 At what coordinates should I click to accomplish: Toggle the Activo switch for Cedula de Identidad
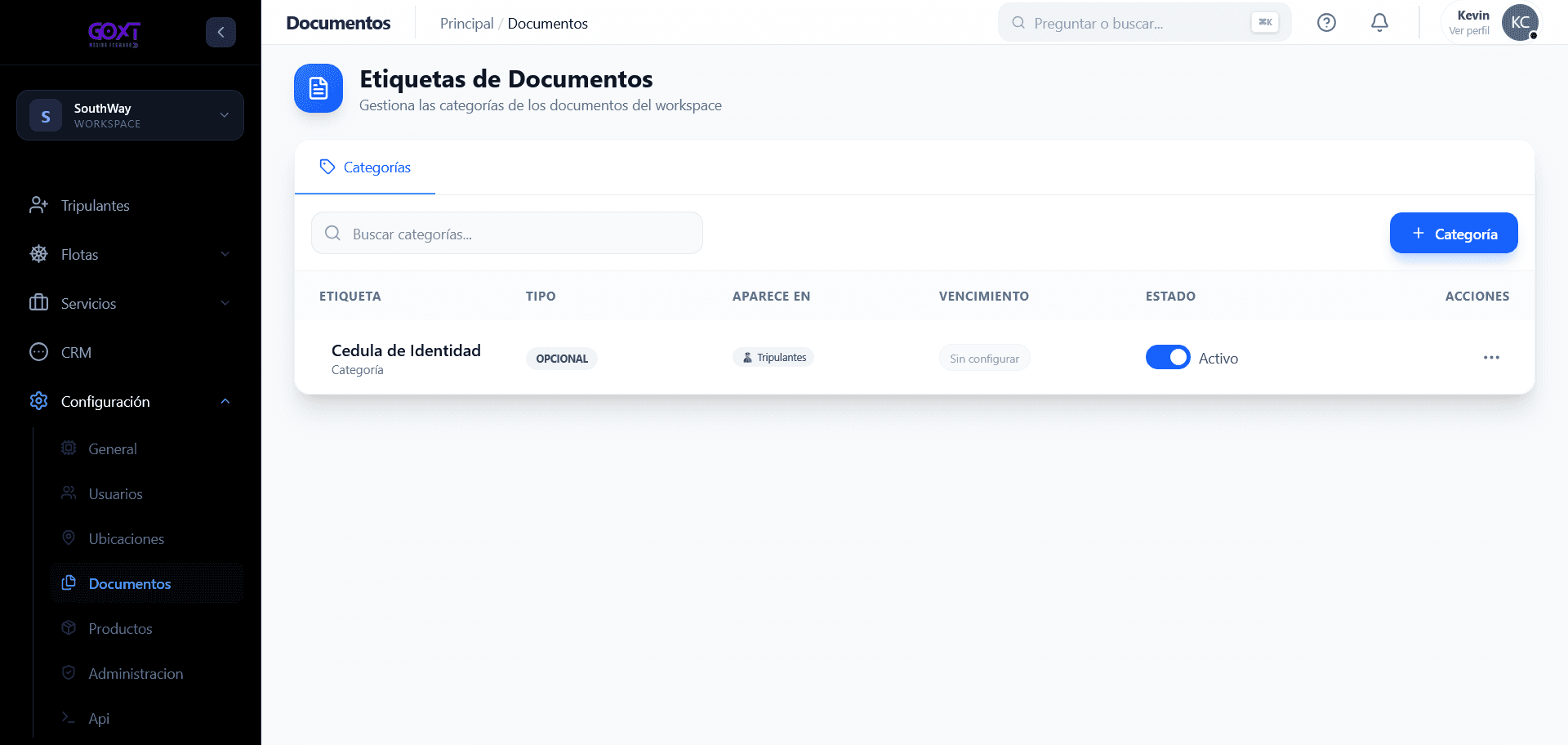coord(1168,358)
